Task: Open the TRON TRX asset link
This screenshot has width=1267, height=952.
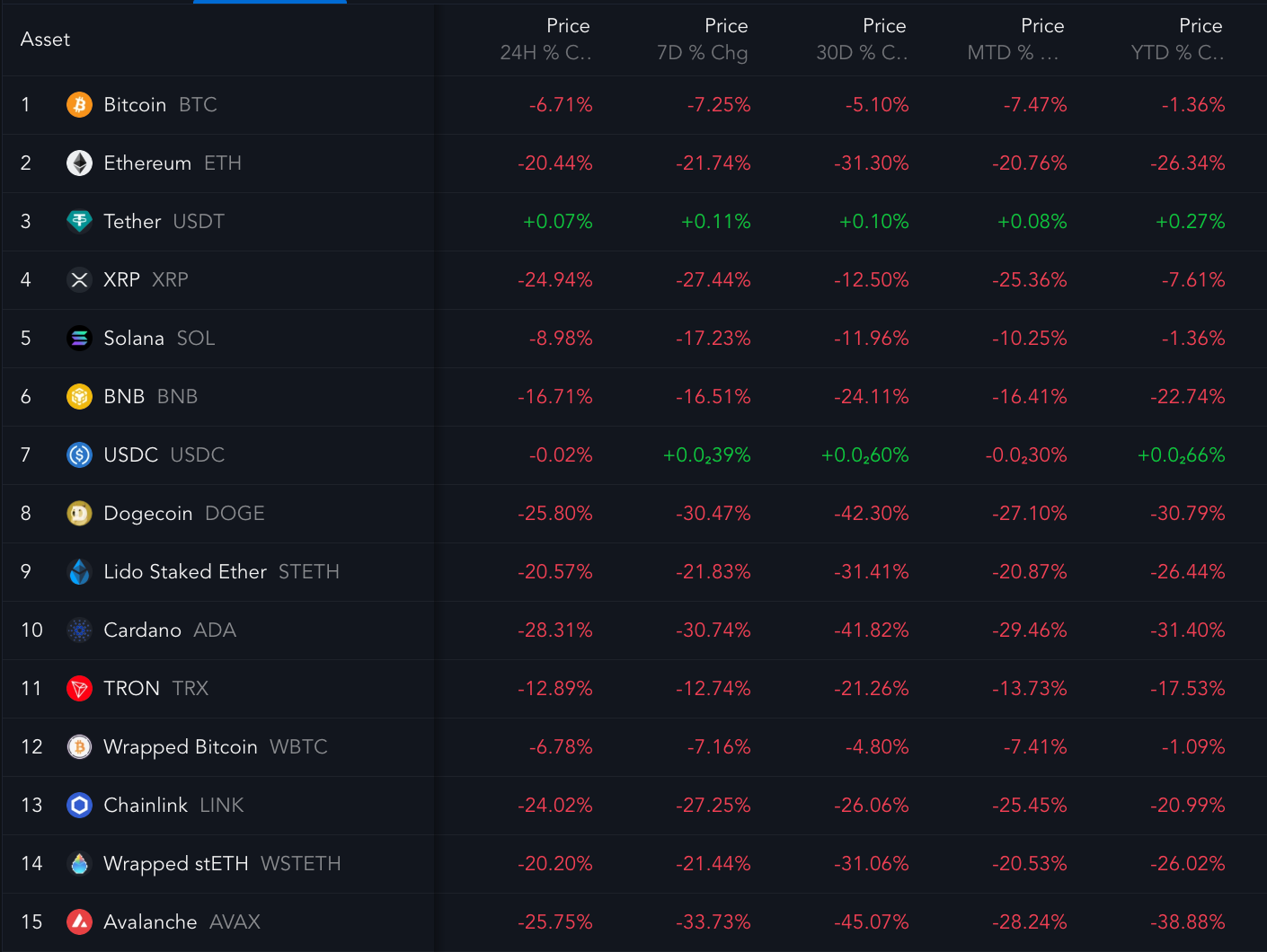Action: tap(155, 689)
